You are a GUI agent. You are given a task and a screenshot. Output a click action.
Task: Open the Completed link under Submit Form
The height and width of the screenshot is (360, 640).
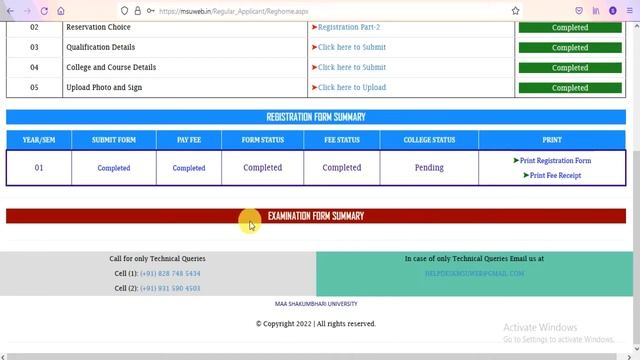click(113, 168)
